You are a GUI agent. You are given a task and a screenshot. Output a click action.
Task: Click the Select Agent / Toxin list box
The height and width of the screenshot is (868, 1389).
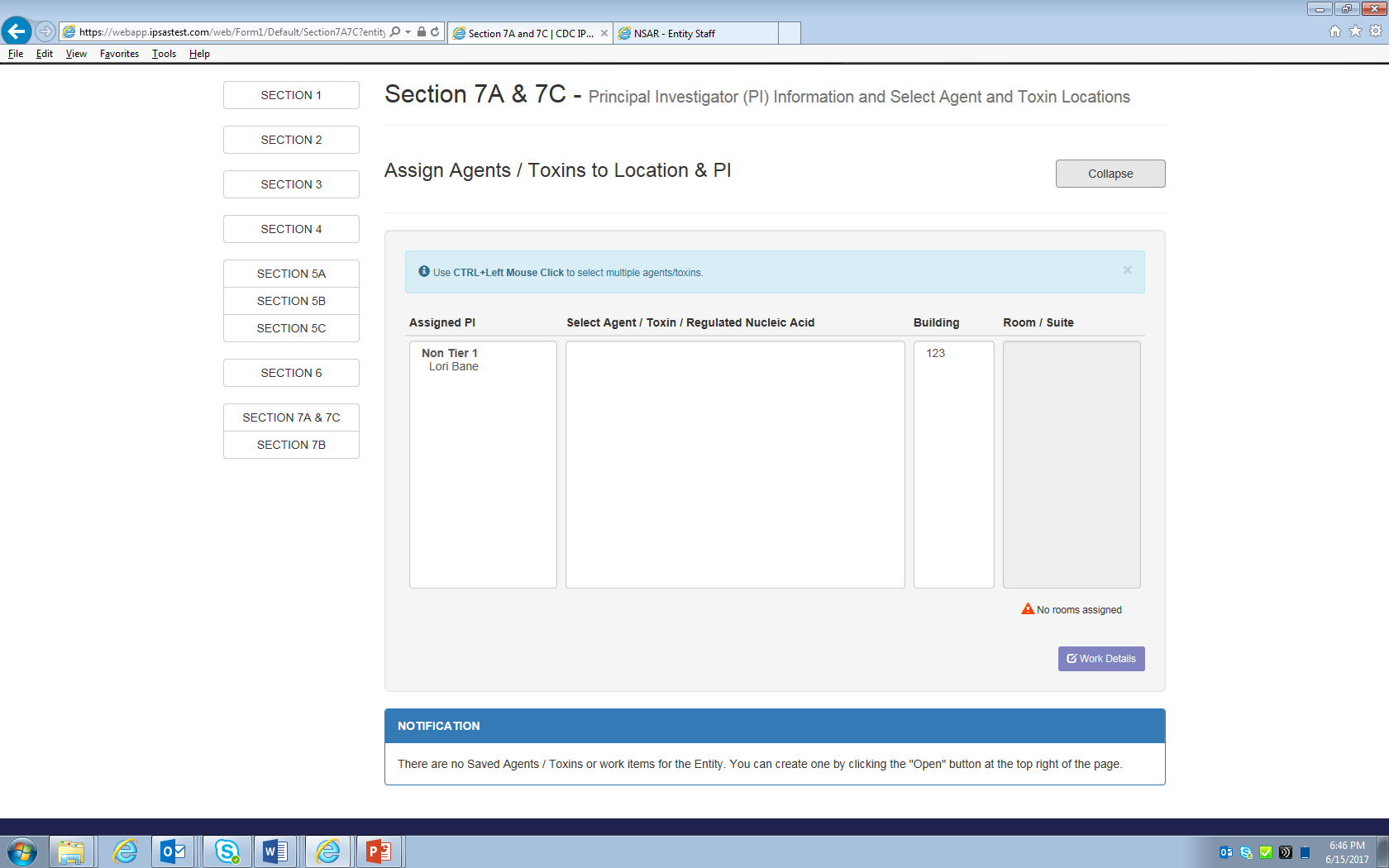pyautogui.click(x=735, y=465)
